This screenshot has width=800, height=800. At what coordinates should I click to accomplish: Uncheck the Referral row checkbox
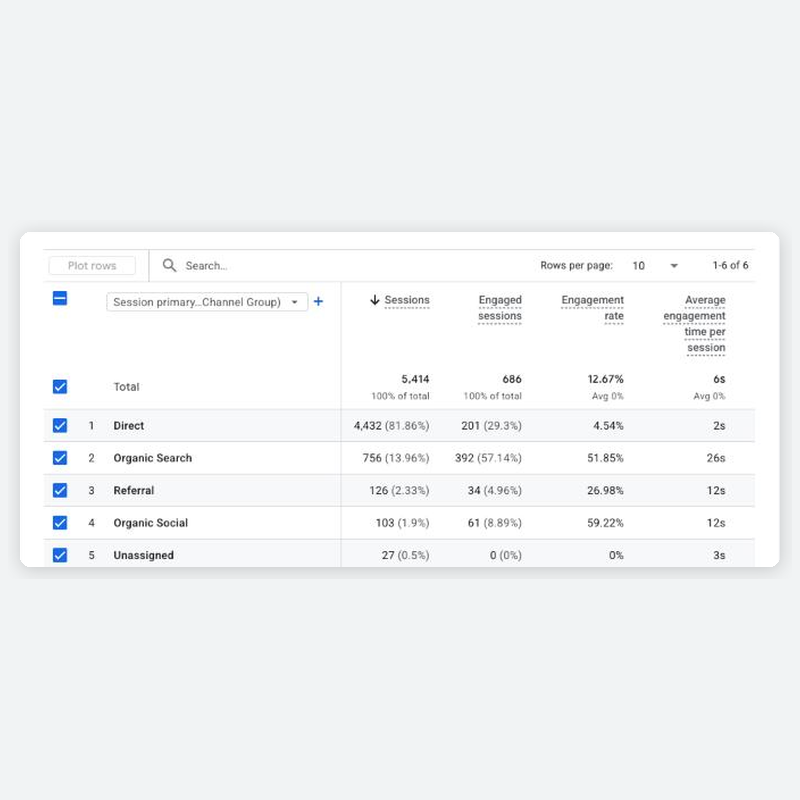(x=60, y=490)
